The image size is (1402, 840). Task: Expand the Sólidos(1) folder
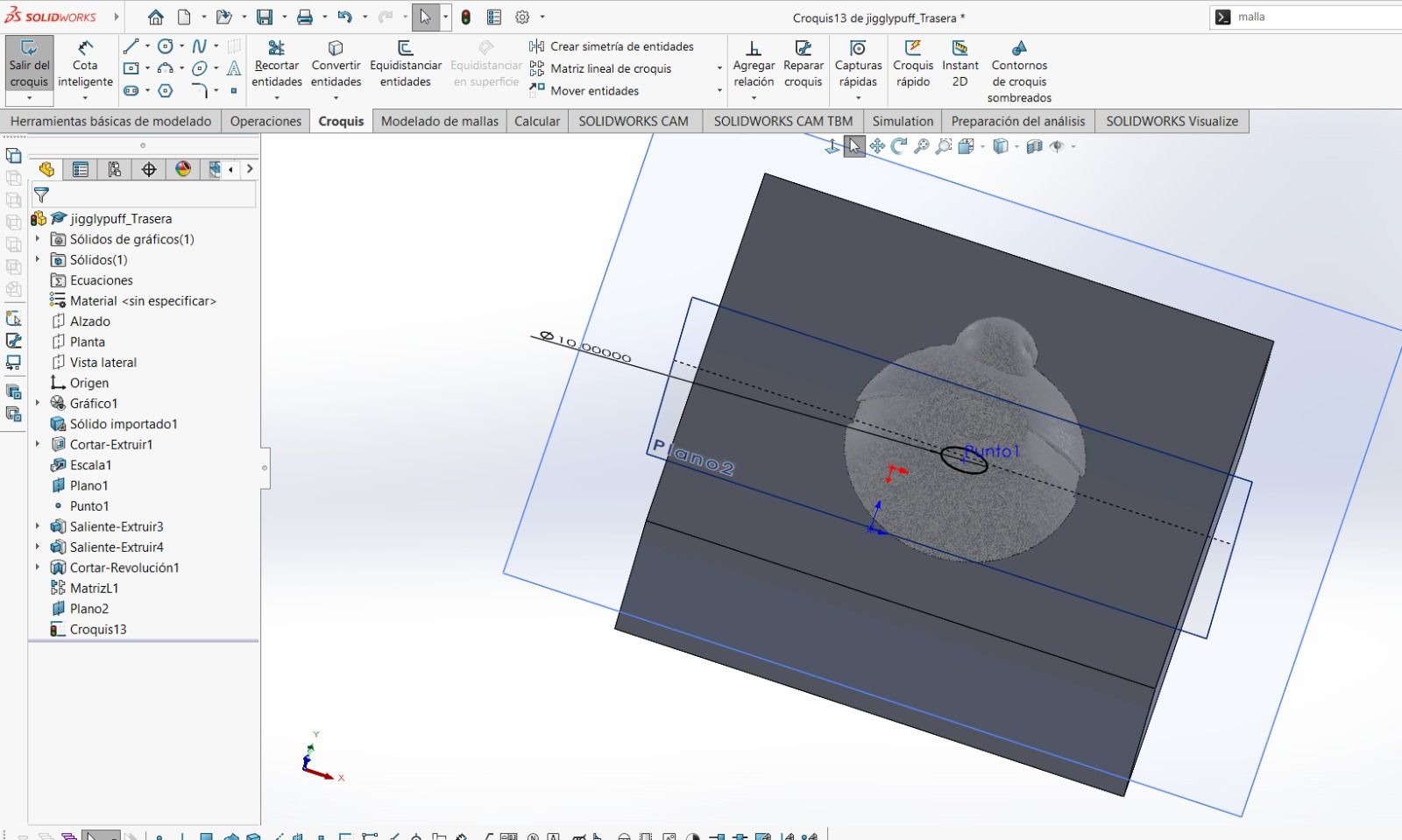[38, 259]
